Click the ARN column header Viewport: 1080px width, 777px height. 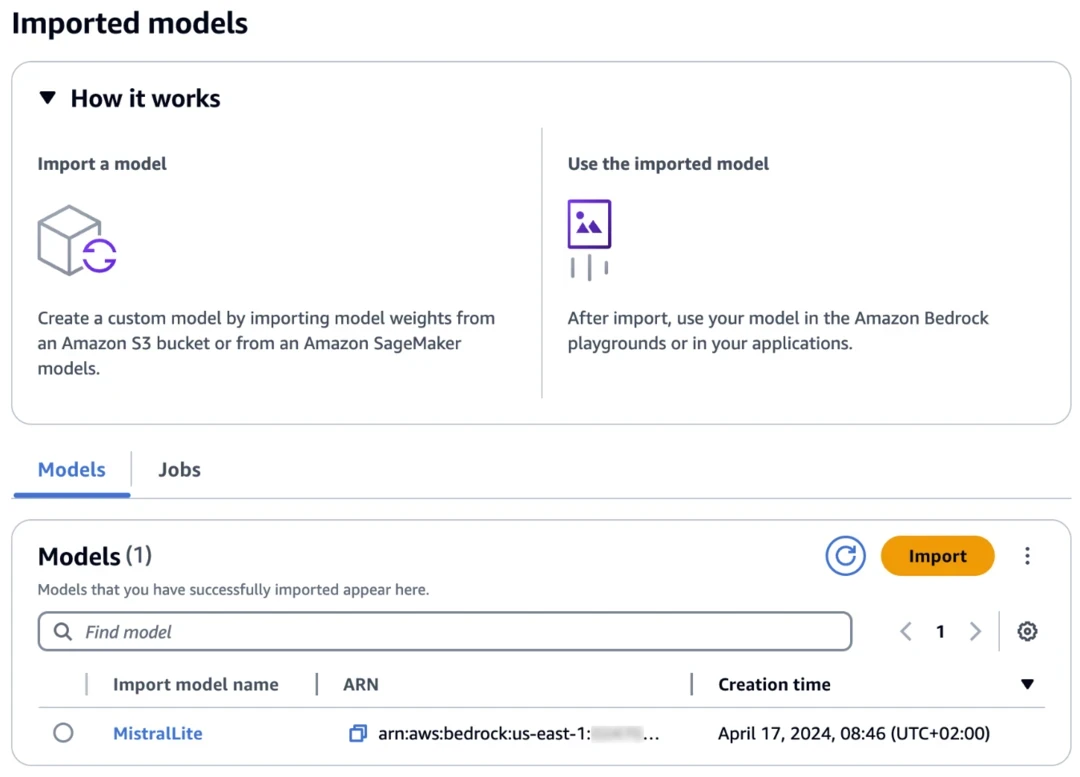(361, 685)
